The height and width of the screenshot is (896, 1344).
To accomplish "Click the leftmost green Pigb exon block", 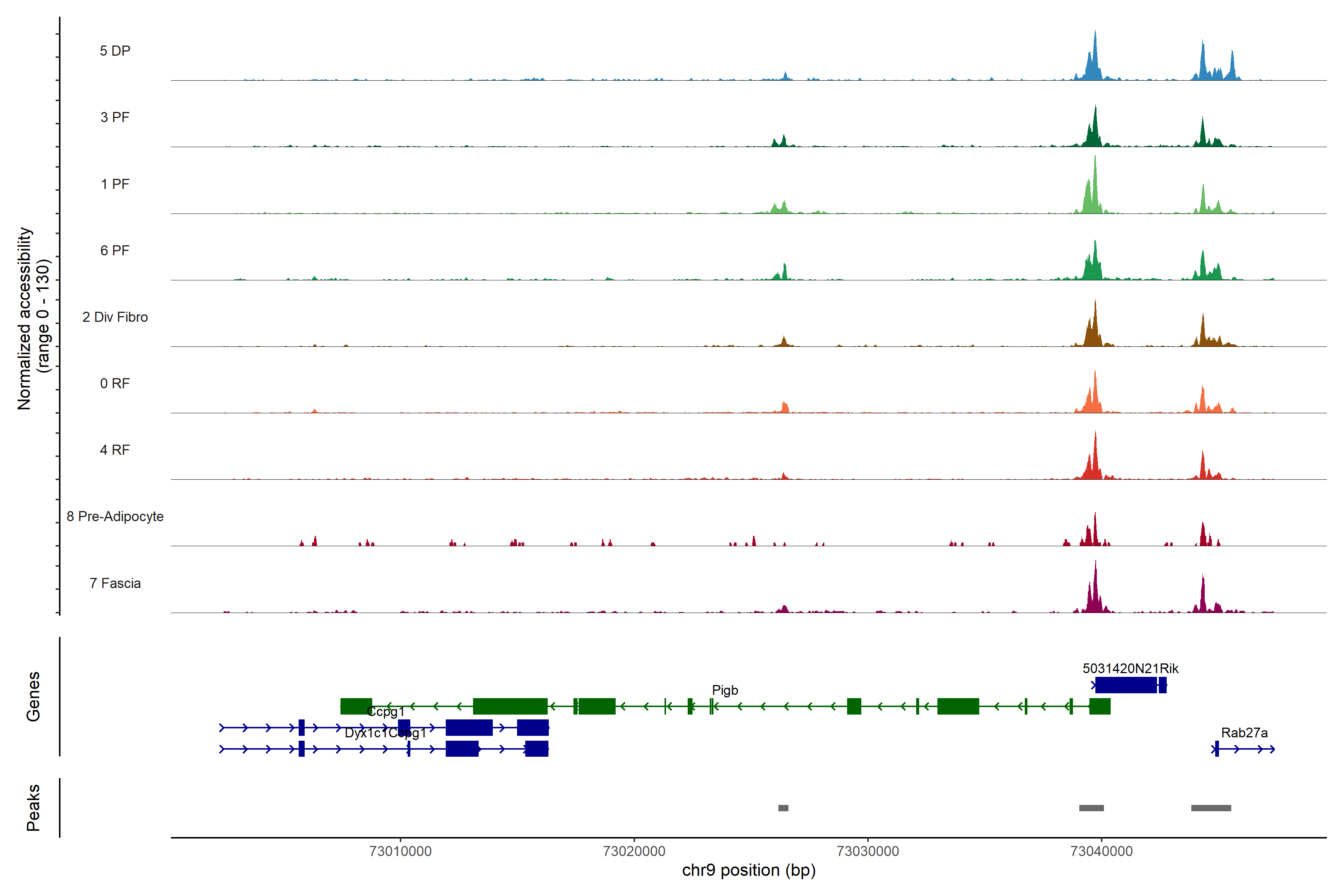I will (356, 706).
